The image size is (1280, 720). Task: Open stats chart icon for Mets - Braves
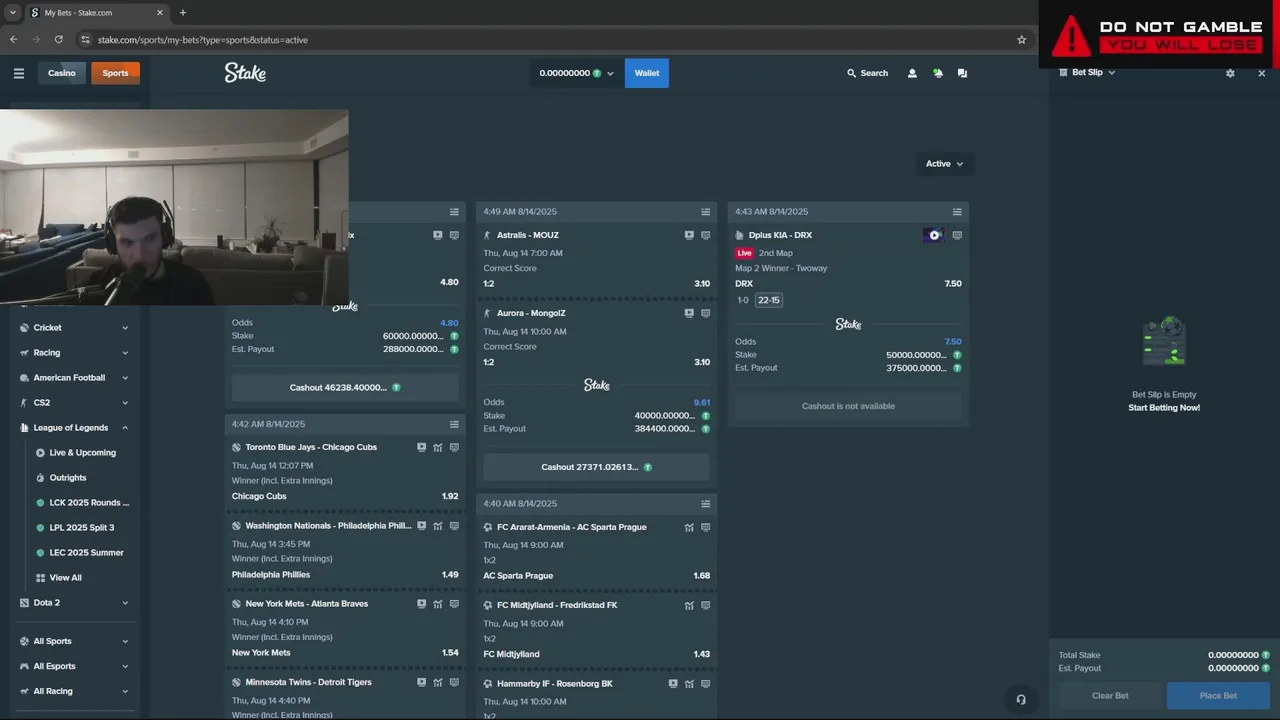tap(438, 604)
